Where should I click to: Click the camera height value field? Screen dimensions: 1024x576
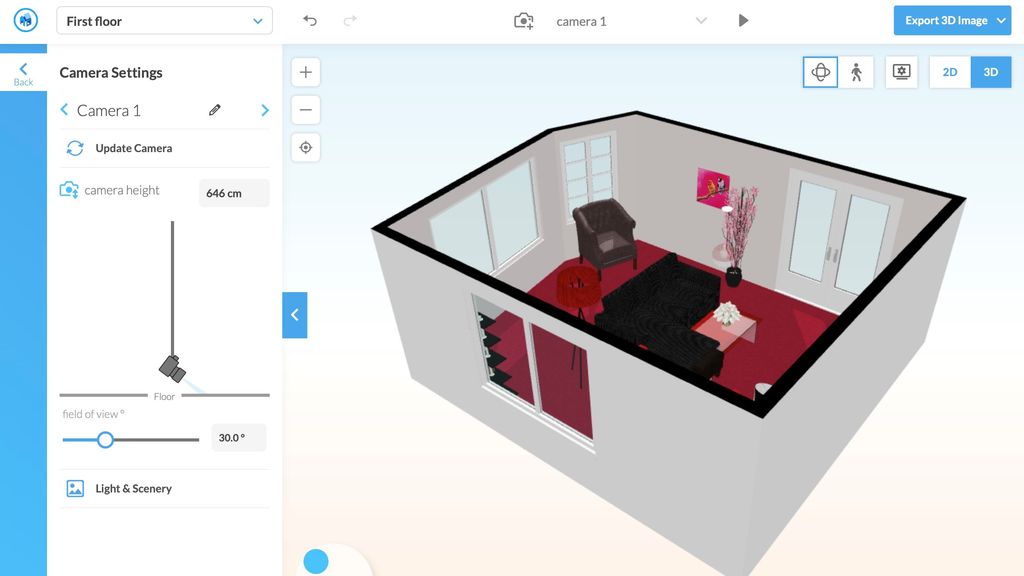click(234, 192)
